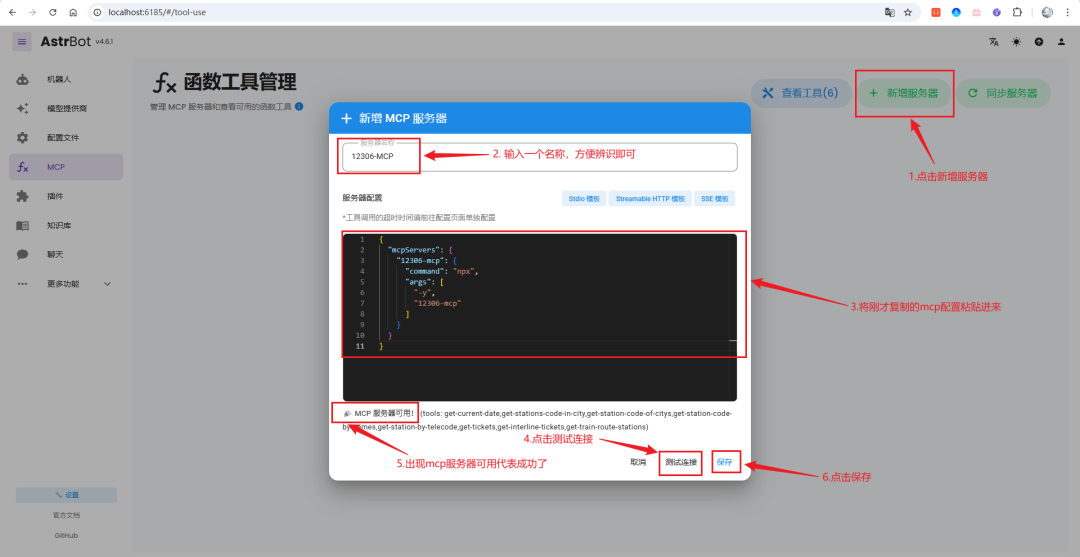
Task: Apply the Stdio 模板 template
Action: click(584, 198)
